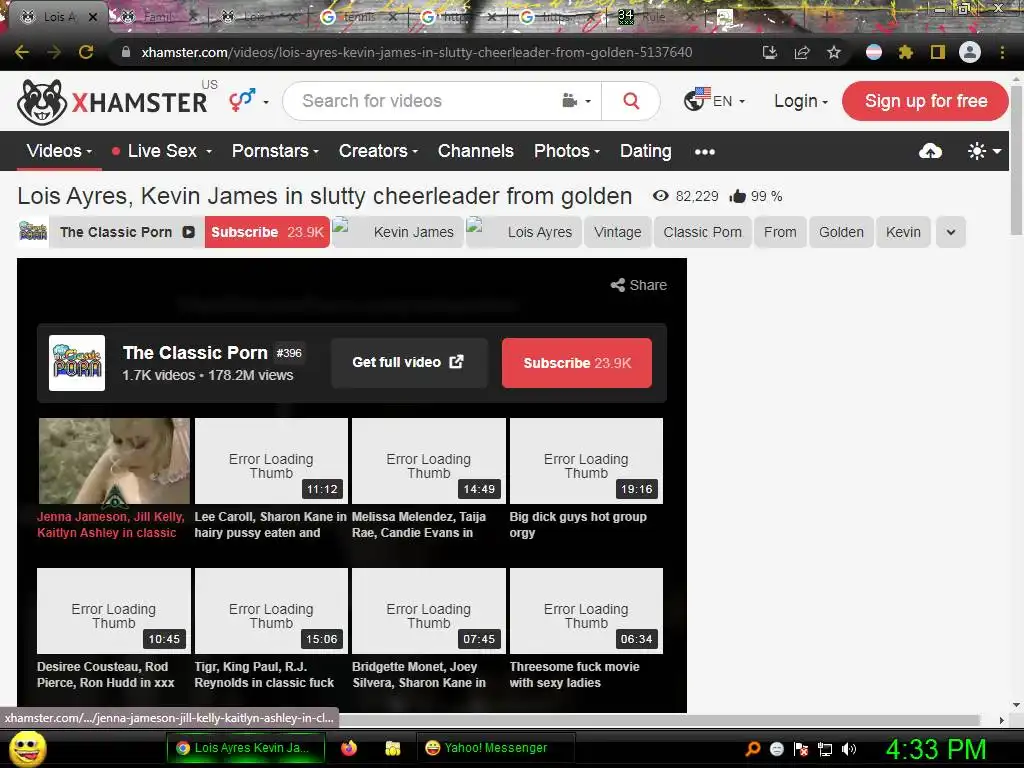1024x768 pixels.
Task: Click the install app icon in address bar
Action: coord(770,52)
